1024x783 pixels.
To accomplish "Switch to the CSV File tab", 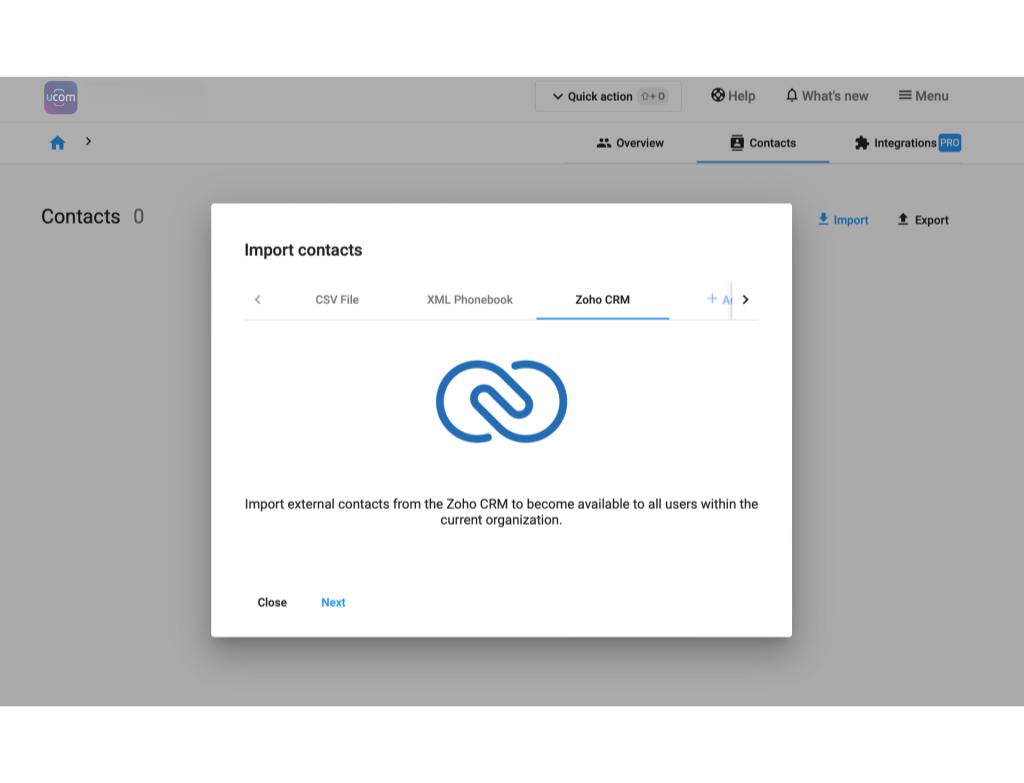I will (337, 300).
